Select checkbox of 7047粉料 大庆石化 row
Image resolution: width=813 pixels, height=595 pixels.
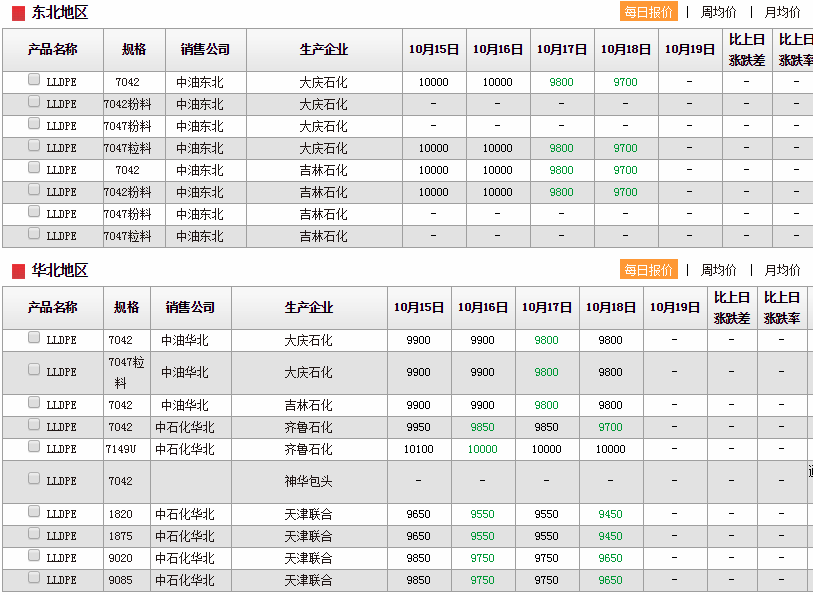tap(34, 123)
